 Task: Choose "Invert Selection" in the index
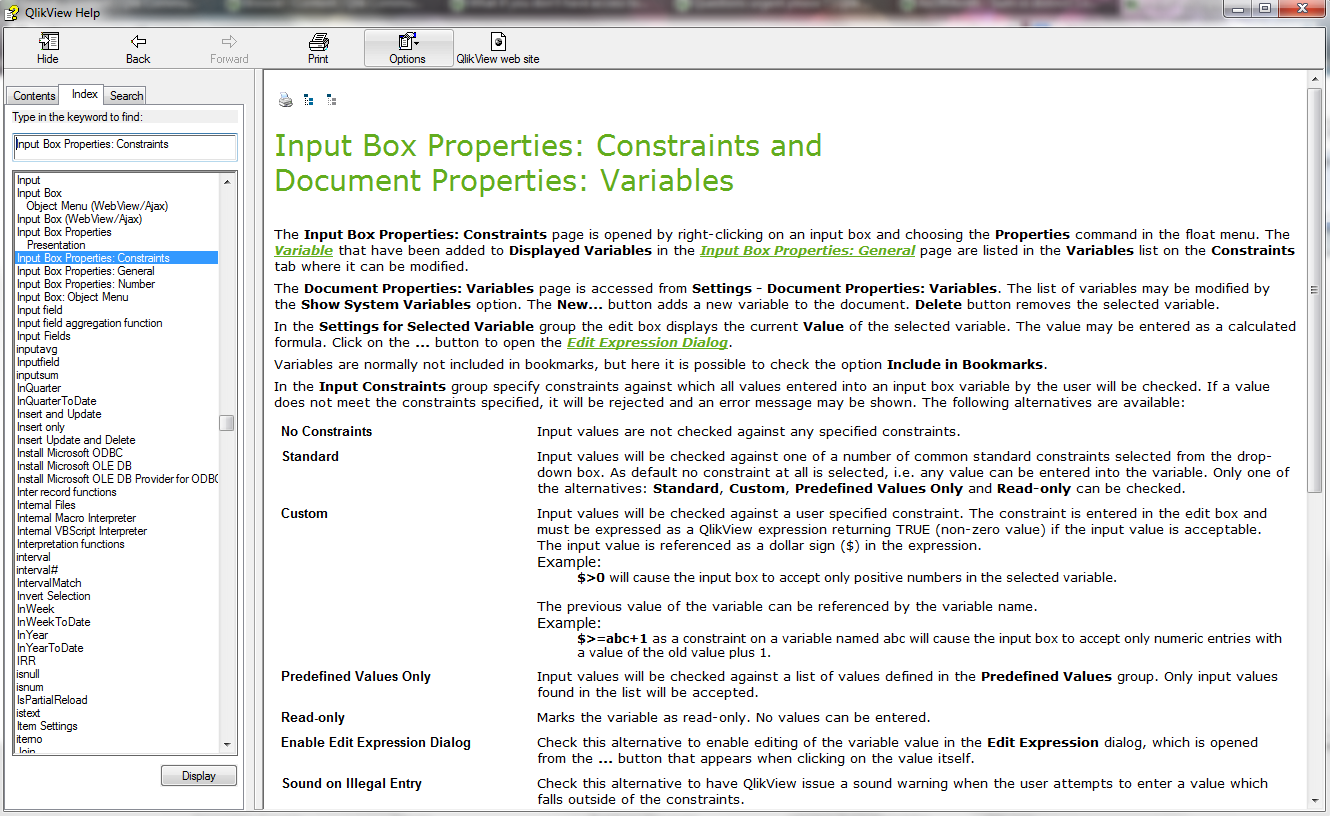tap(53, 596)
